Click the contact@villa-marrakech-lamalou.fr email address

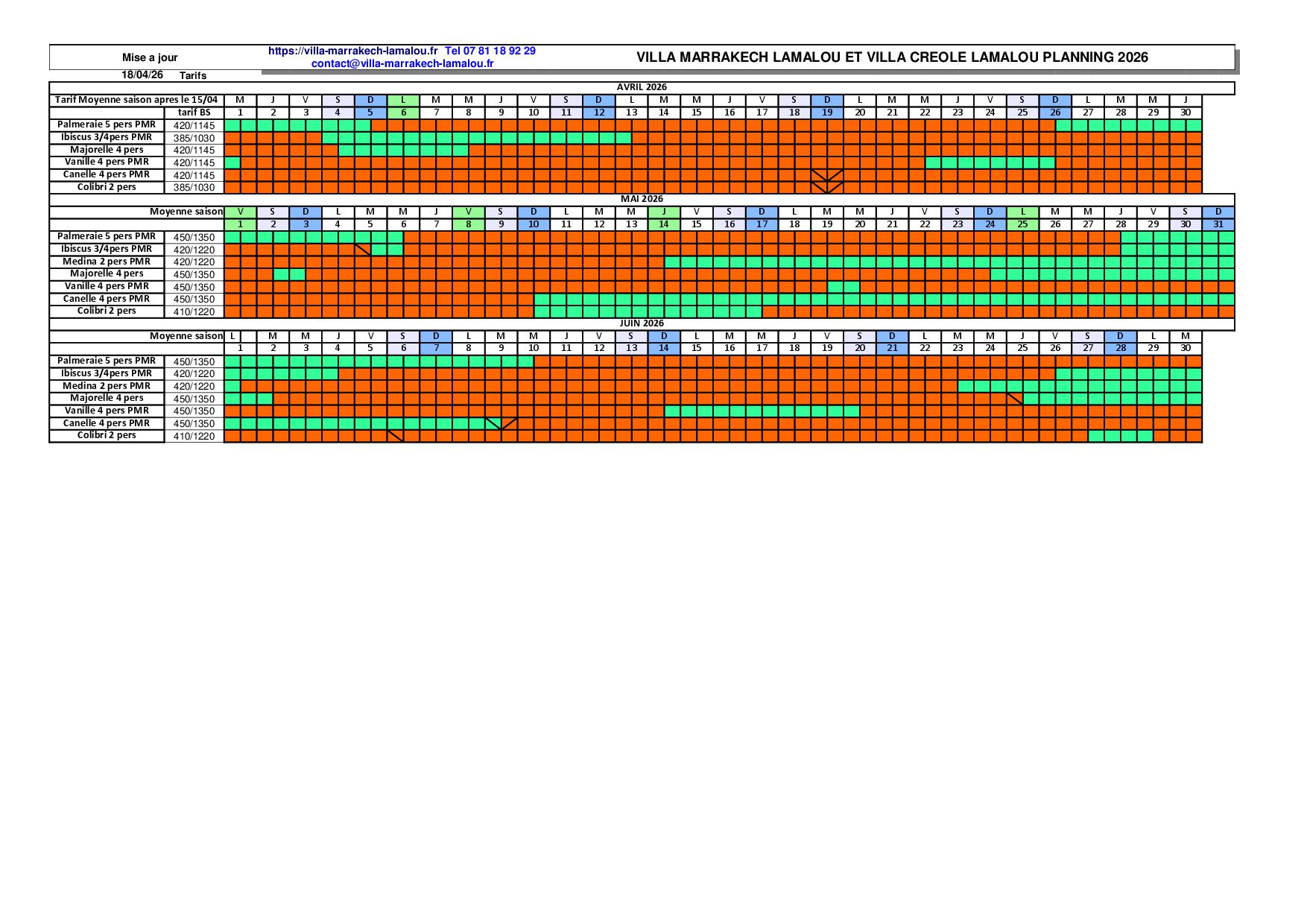click(402, 64)
